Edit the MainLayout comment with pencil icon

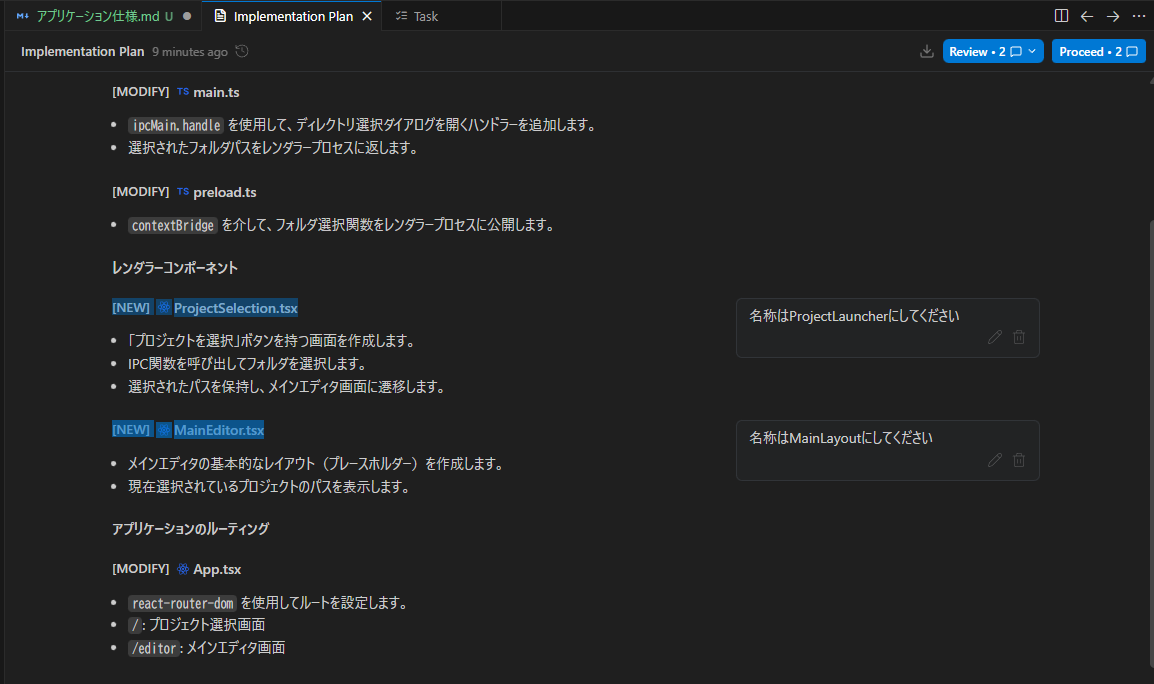click(994, 460)
